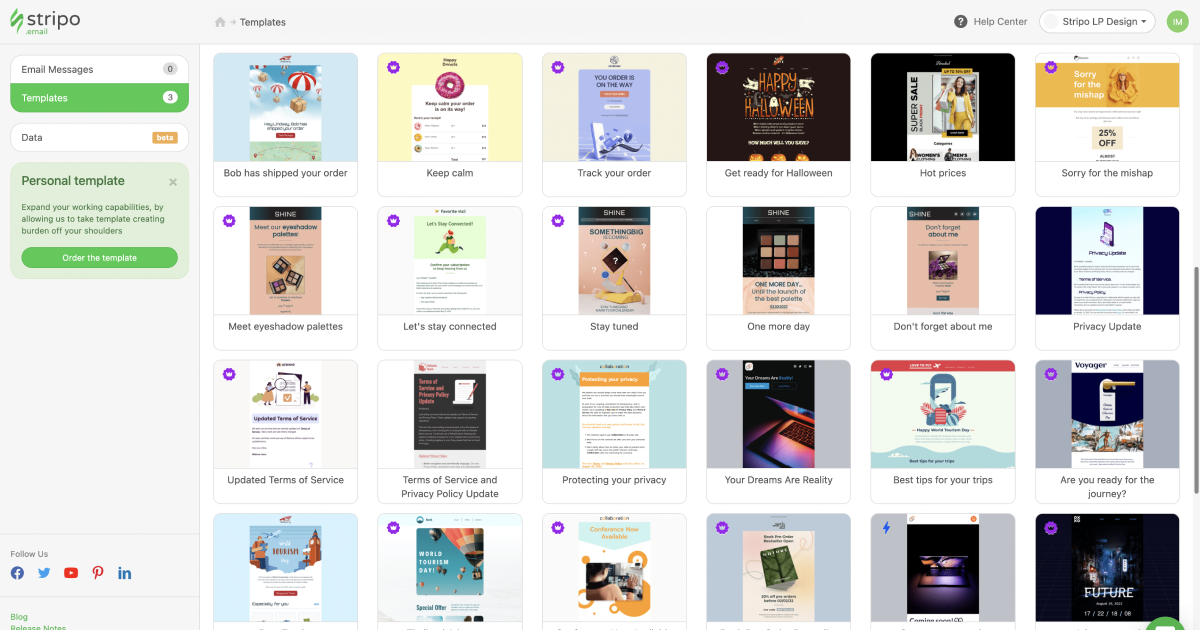The height and width of the screenshot is (630, 1200).
Task: Go to home via breadcrumb house icon
Action: pyautogui.click(x=220, y=22)
